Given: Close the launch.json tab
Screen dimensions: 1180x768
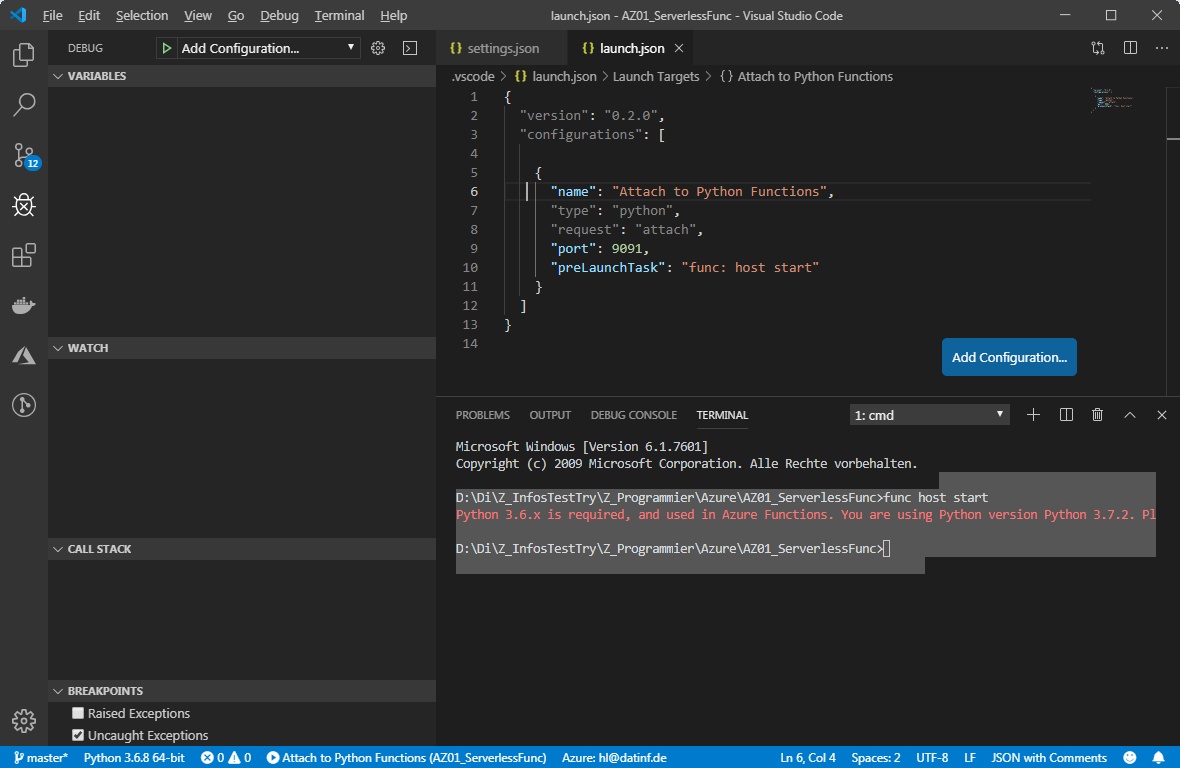Looking at the screenshot, I should 679,48.
